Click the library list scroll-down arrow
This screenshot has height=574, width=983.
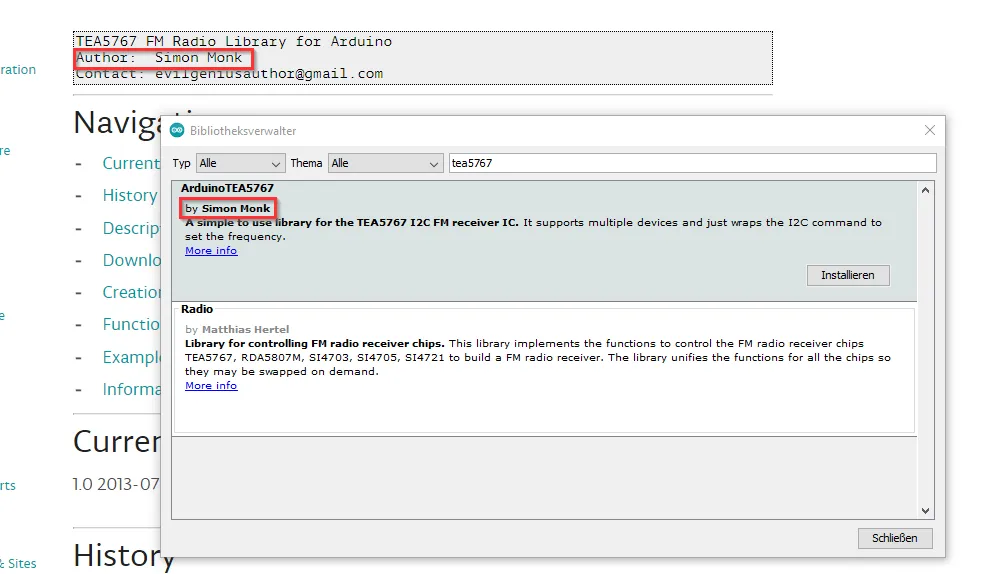click(x=926, y=510)
